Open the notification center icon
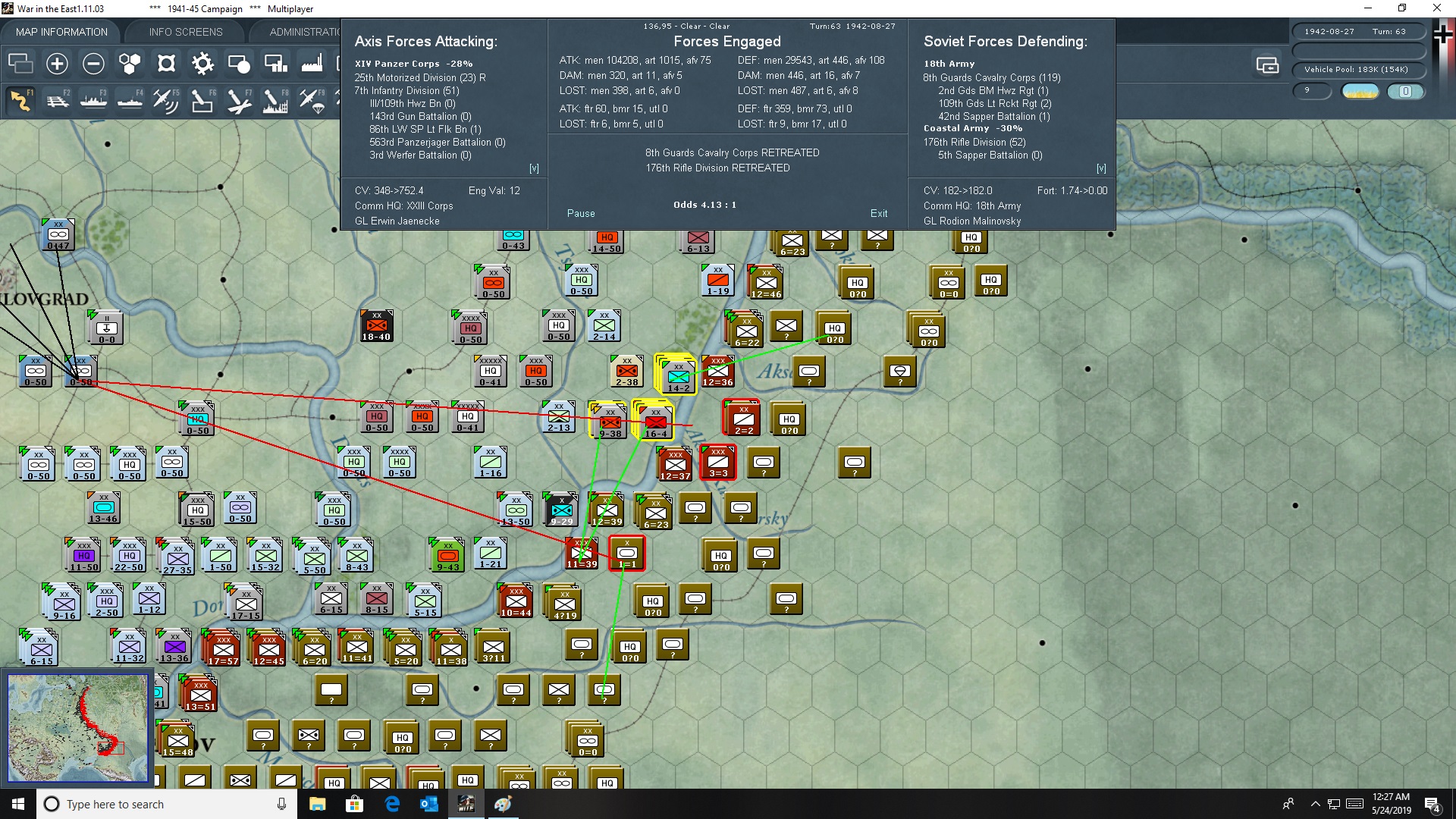 [x=1432, y=805]
